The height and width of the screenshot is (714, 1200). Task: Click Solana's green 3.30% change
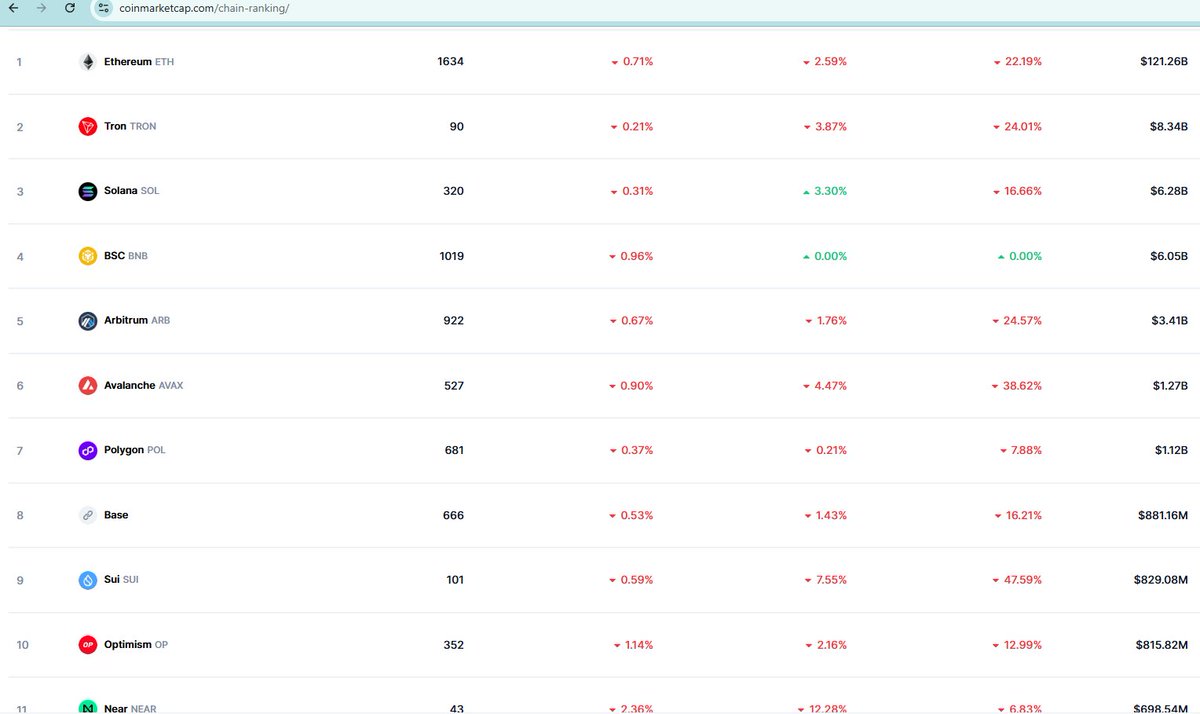(x=825, y=191)
